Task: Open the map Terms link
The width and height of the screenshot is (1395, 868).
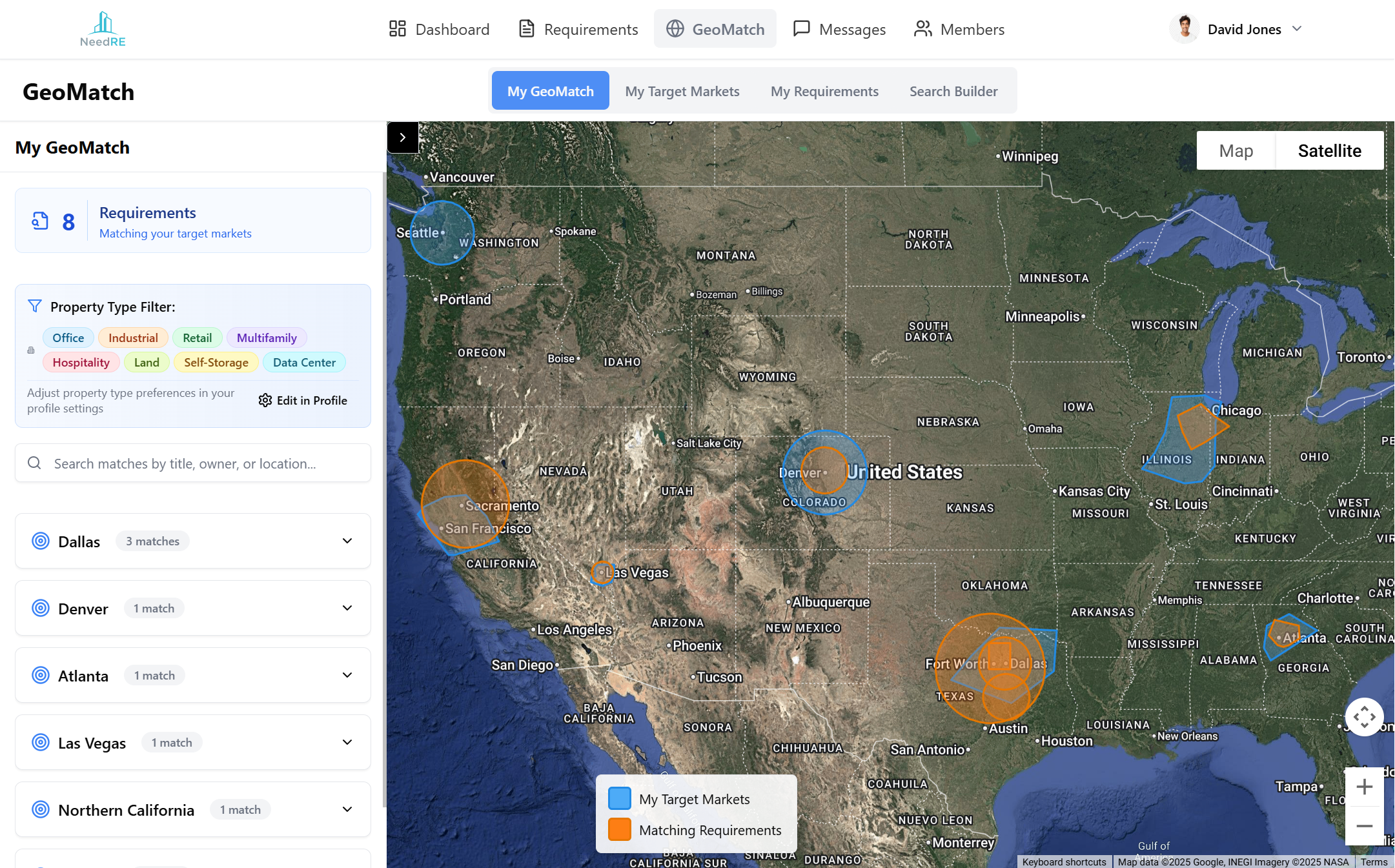Action: click(x=1374, y=862)
